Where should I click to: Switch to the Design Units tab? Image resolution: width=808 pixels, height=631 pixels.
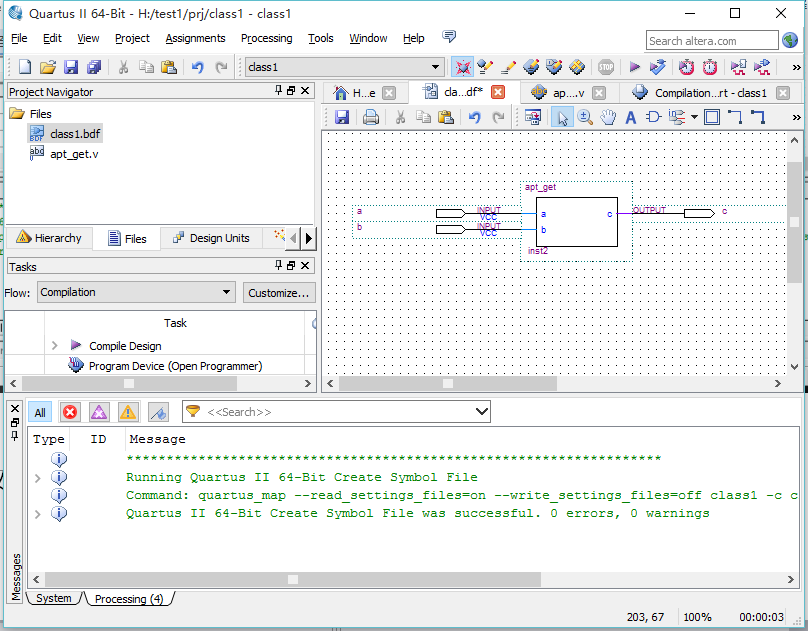pos(211,238)
